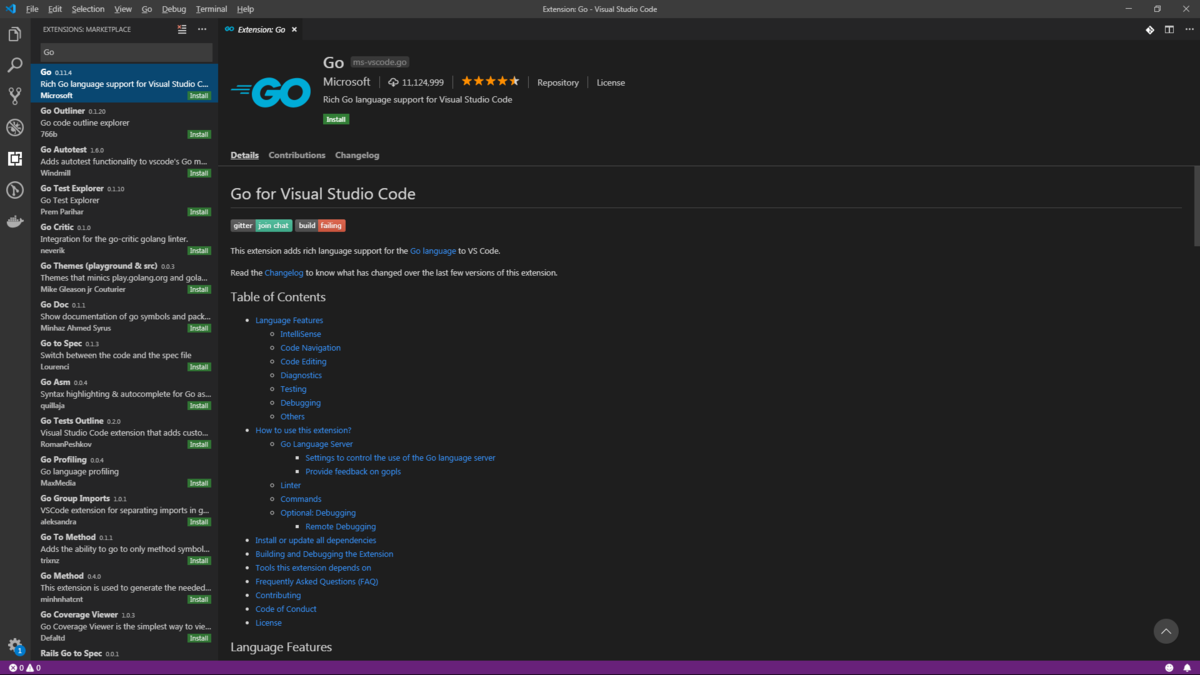The height and width of the screenshot is (675, 1200).
Task: Select Go Themes (playground & src) extension
Action: tap(124, 278)
